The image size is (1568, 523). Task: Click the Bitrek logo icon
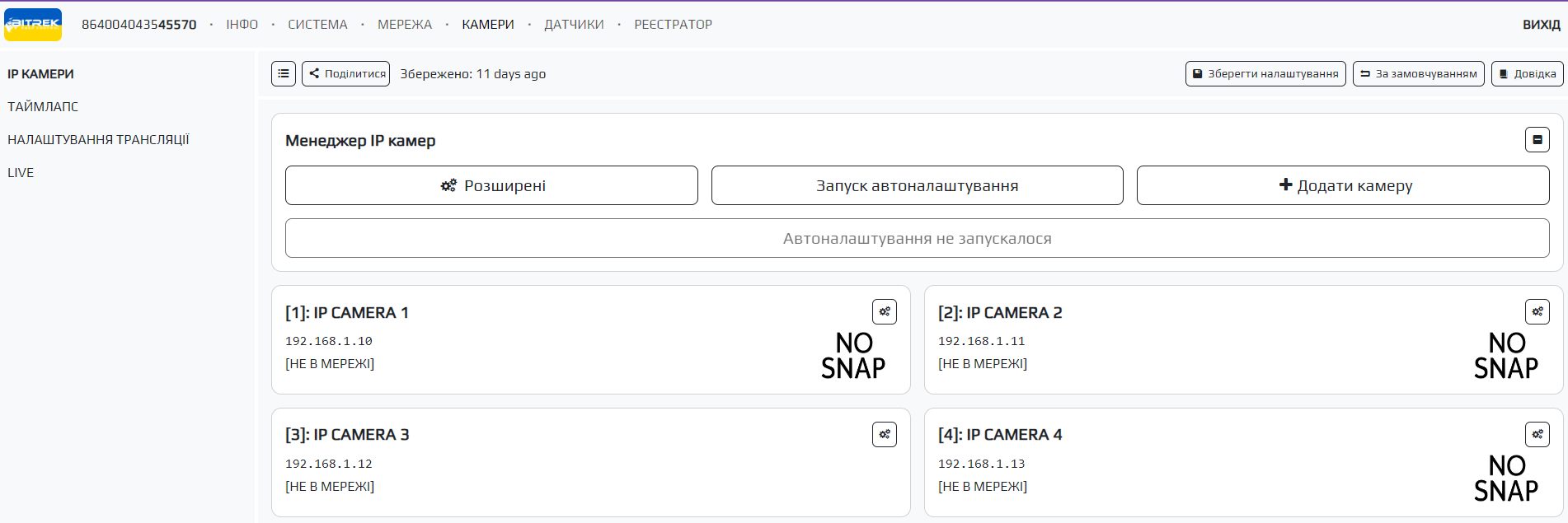33,25
